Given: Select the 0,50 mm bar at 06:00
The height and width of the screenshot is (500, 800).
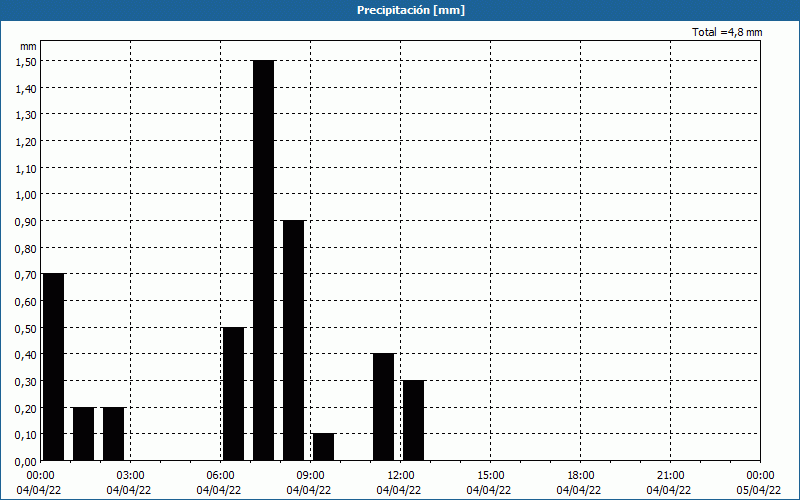Looking at the screenshot, I should (234, 394).
